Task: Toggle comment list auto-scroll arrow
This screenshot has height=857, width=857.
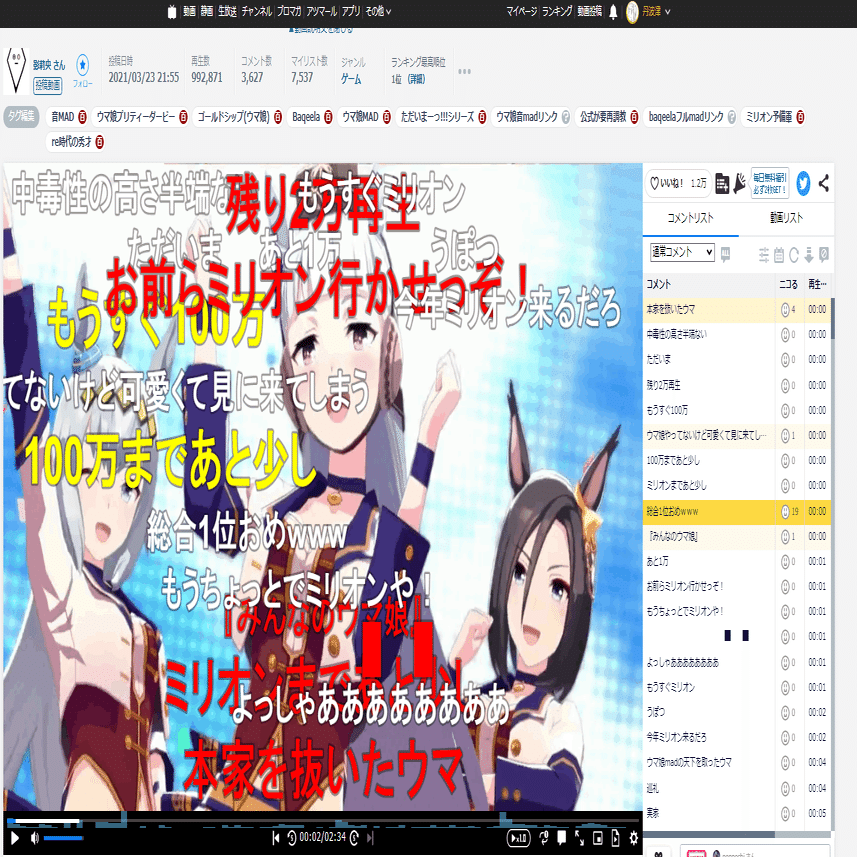Action: coord(809,255)
